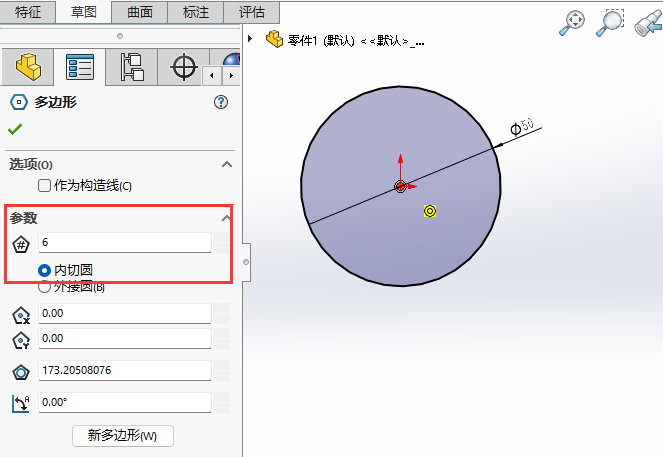
Task: Enable 作为构造线 checkbox
Action: [x=44, y=186]
